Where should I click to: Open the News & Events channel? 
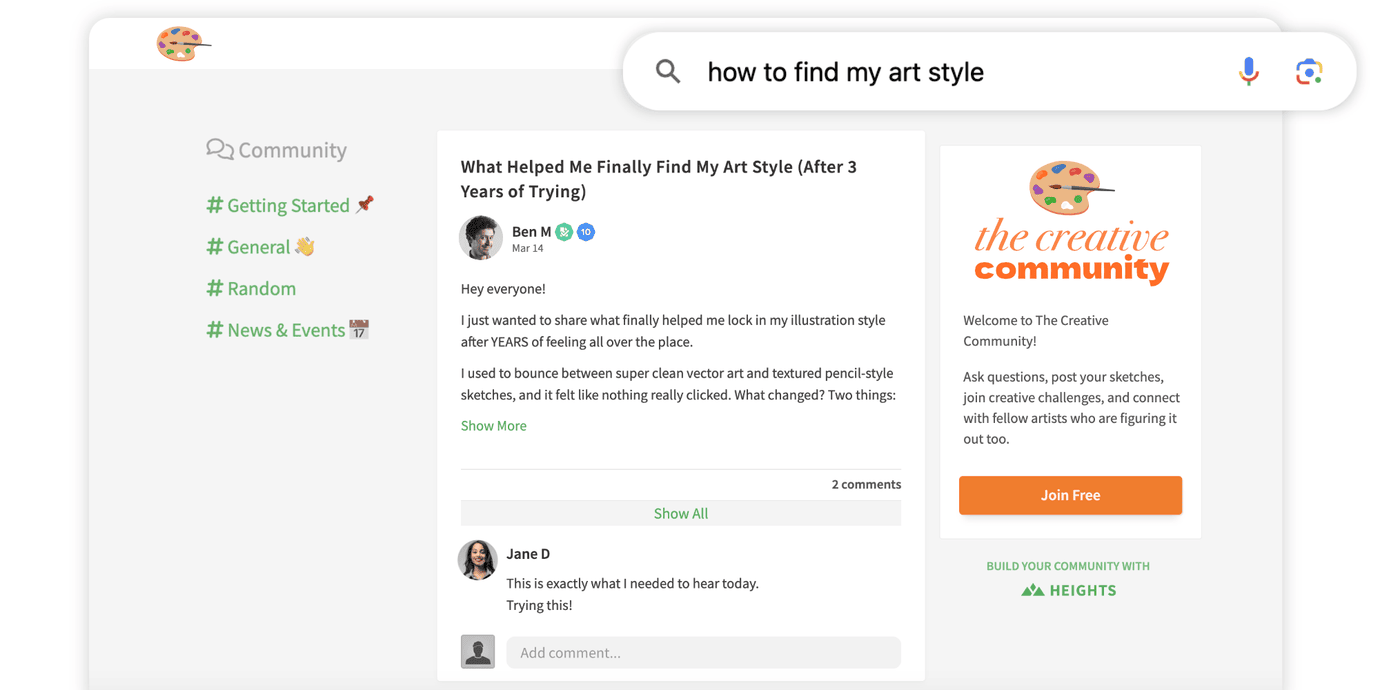click(286, 330)
